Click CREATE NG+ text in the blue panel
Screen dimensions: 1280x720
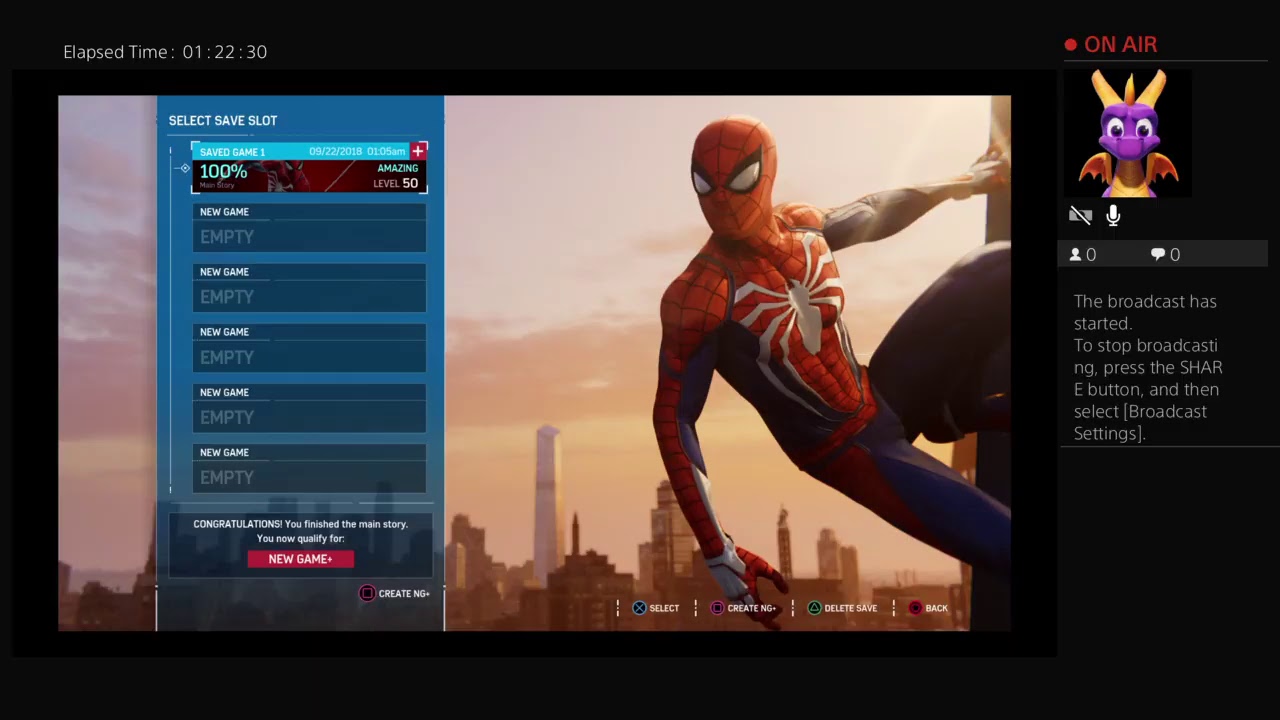404,594
